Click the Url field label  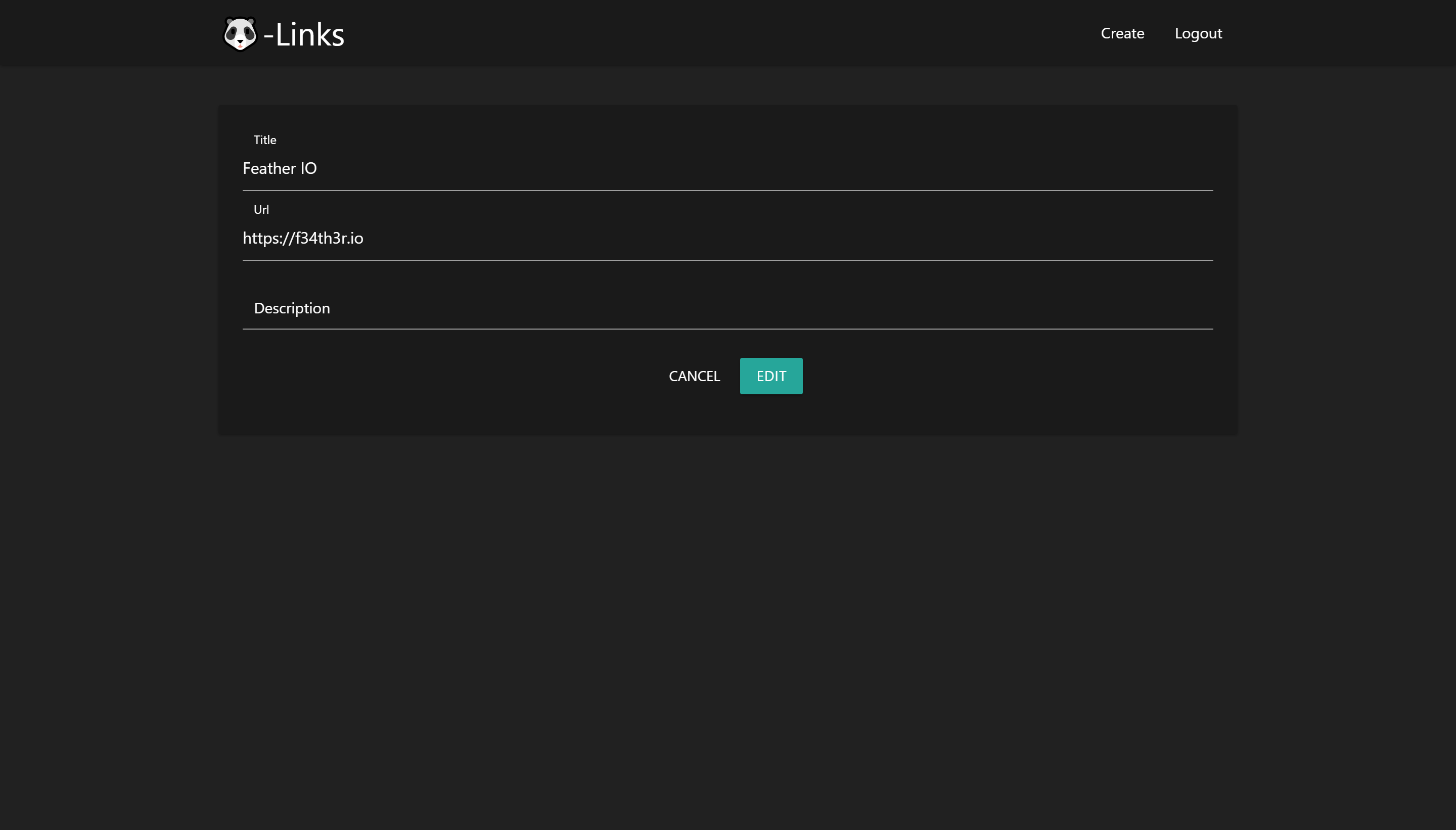point(261,209)
